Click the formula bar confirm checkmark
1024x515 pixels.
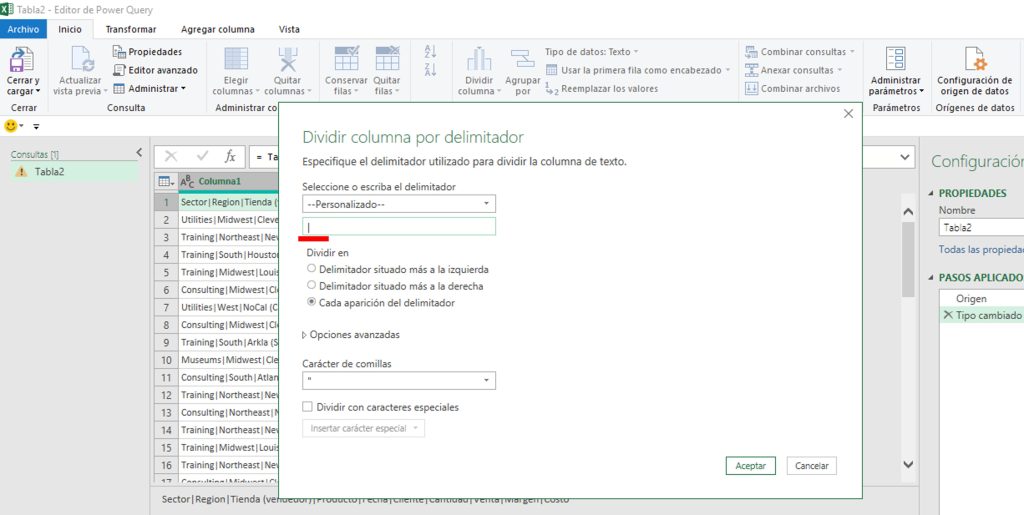[202, 156]
